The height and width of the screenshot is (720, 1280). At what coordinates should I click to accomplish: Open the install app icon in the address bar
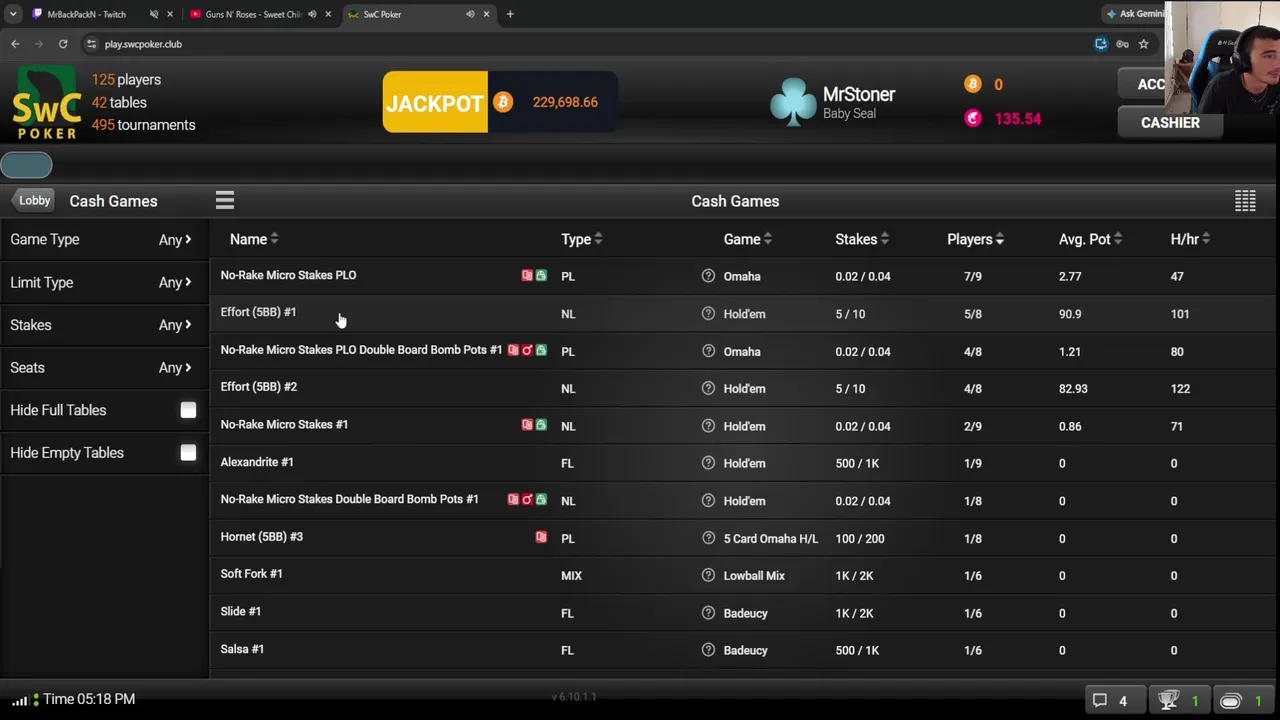pos(1101,44)
